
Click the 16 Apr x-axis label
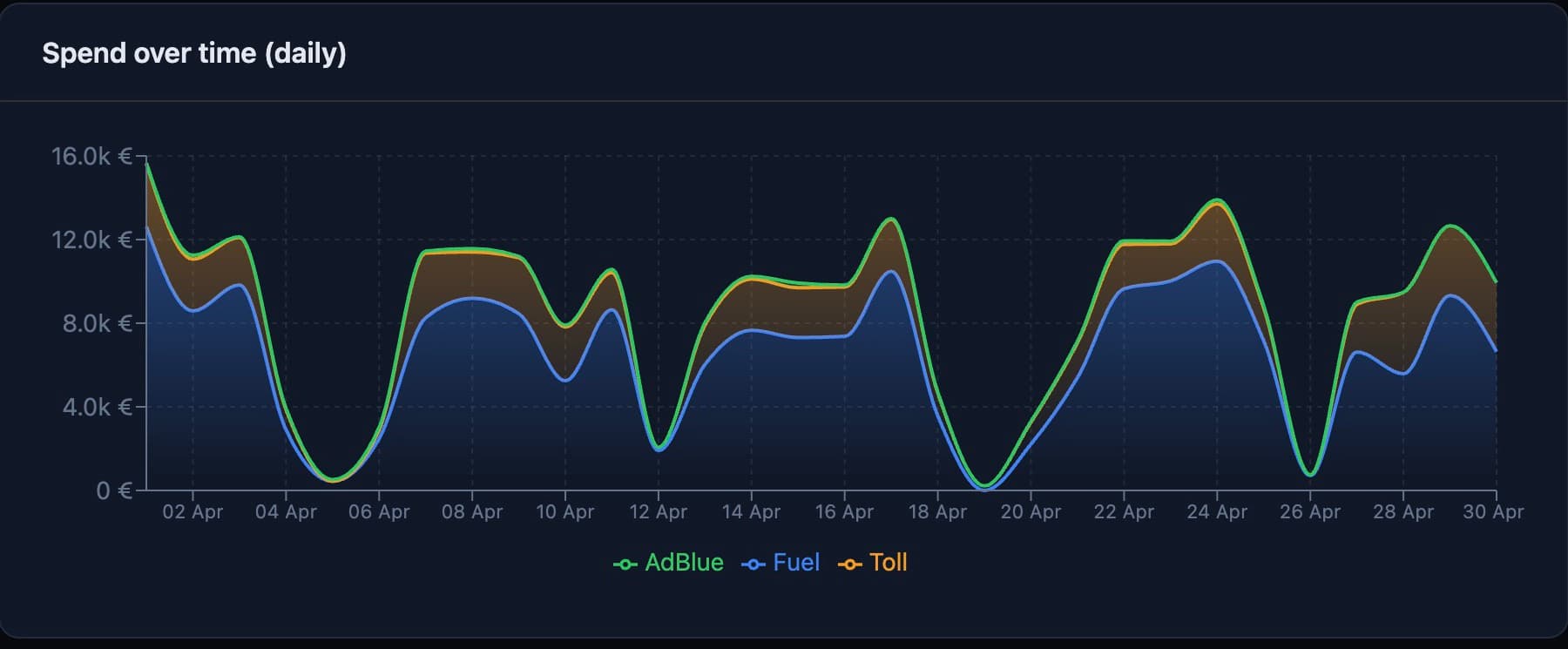pyautogui.click(x=844, y=512)
